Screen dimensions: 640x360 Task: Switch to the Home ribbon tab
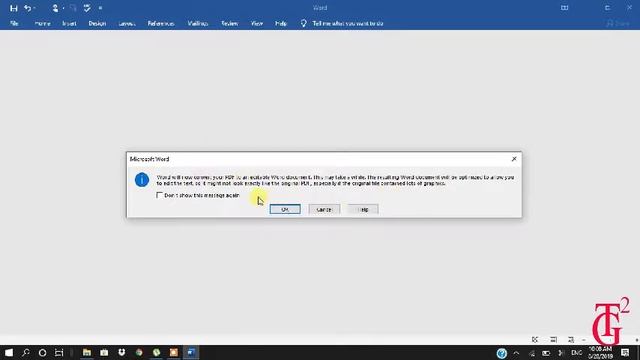42,24
